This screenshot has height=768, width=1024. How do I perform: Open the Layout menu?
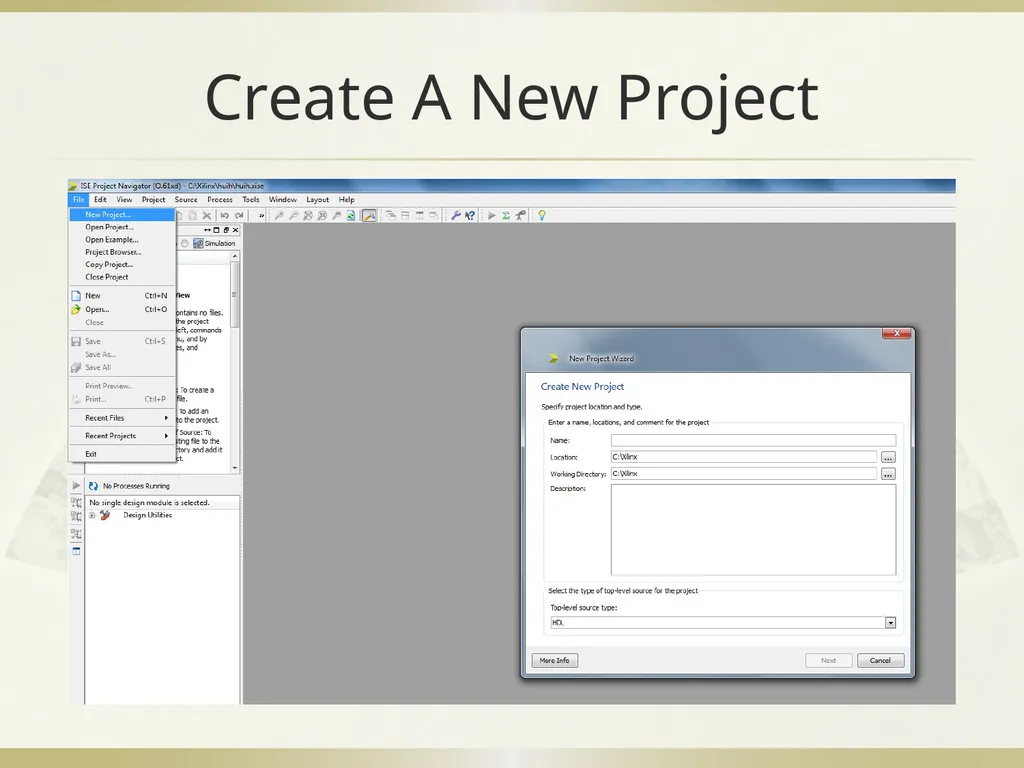[x=317, y=200]
